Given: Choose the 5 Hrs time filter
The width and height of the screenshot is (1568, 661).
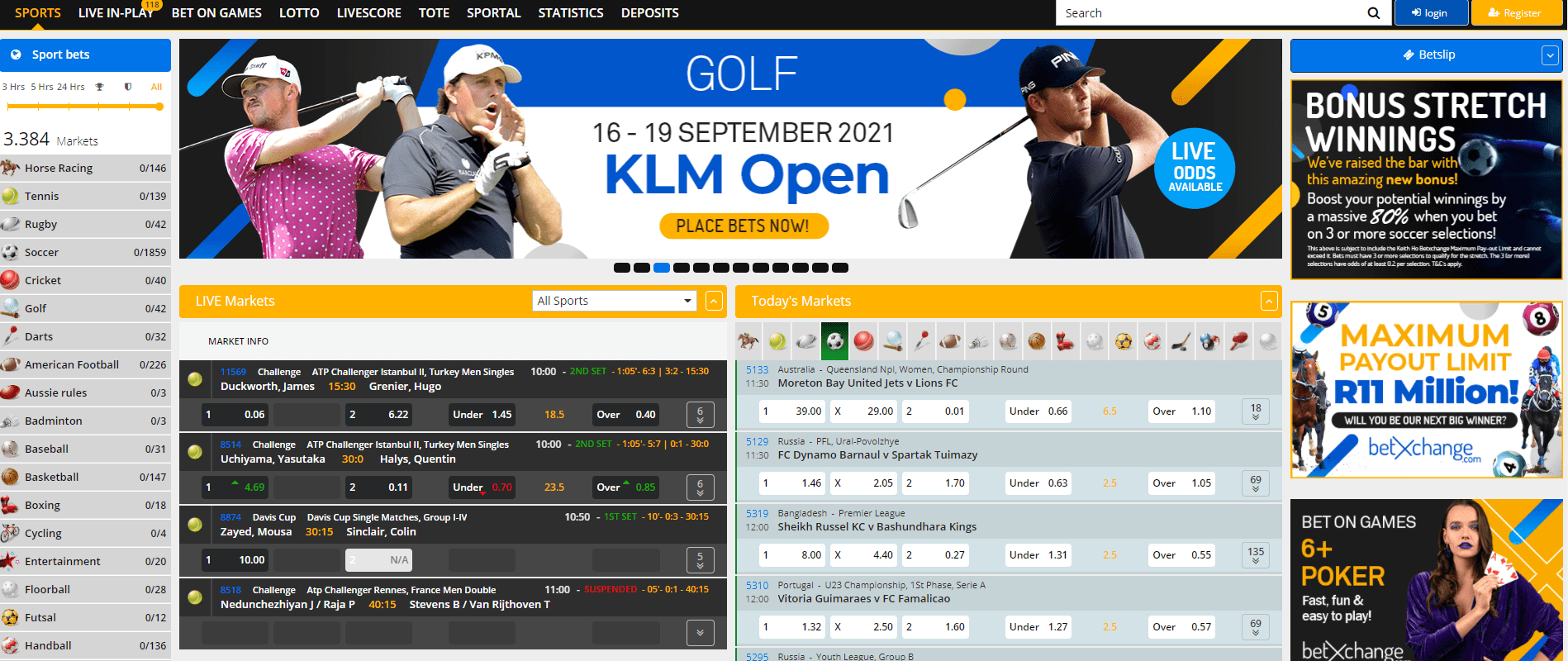Looking at the screenshot, I should click(x=42, y=87).
